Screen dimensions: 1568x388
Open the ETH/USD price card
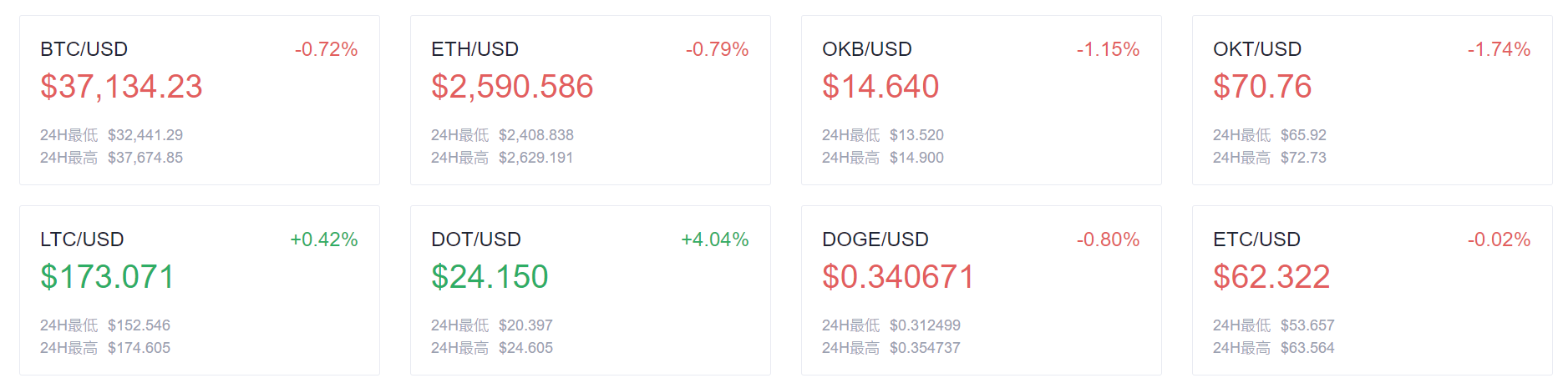tap(591, 100)
